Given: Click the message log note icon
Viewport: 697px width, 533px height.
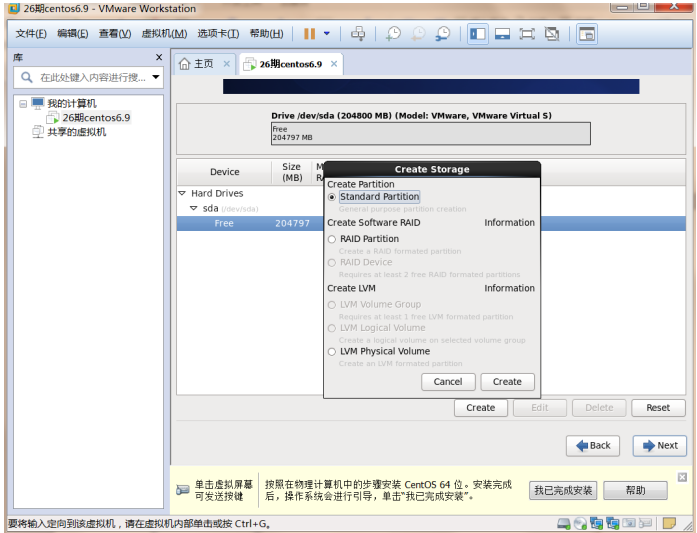Looking at the screenshot, I should point(669,524).
